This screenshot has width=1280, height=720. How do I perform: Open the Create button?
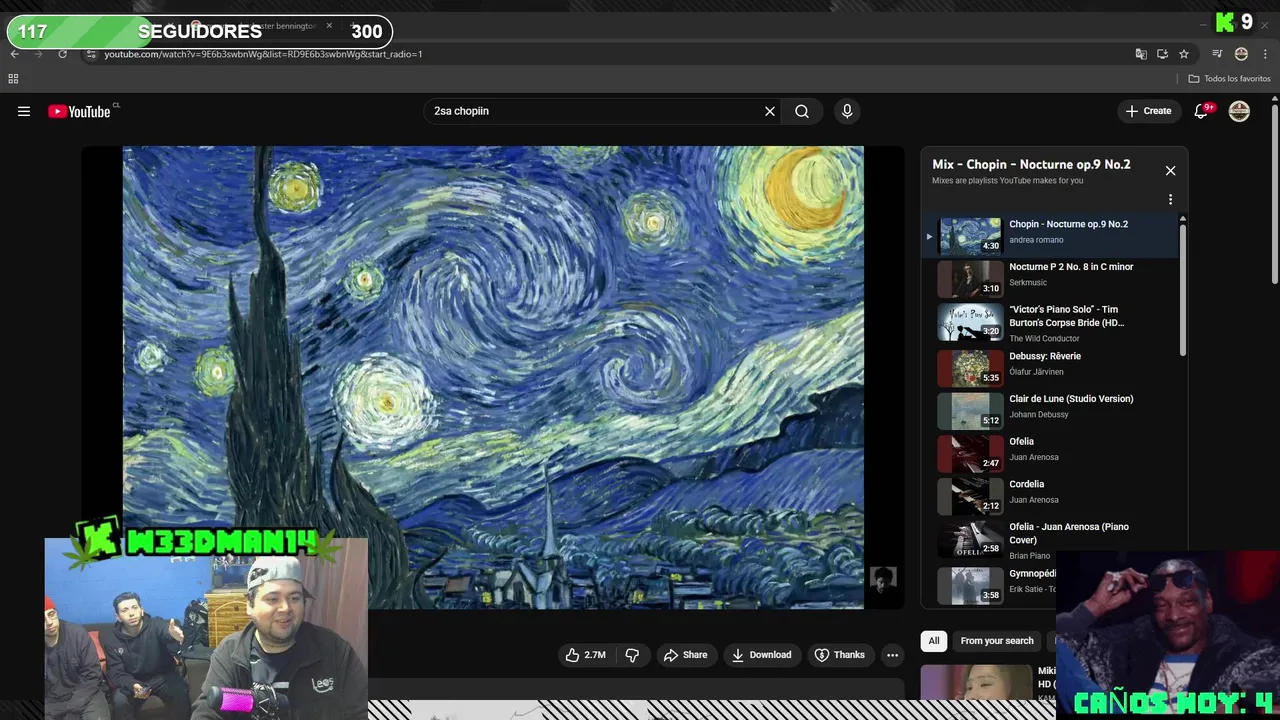coord(1149,111)
